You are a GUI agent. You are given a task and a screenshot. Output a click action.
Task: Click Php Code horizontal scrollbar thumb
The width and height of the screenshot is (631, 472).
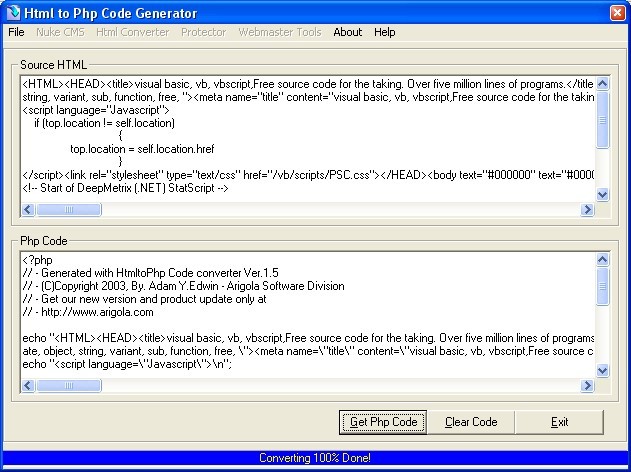(68, 385)
